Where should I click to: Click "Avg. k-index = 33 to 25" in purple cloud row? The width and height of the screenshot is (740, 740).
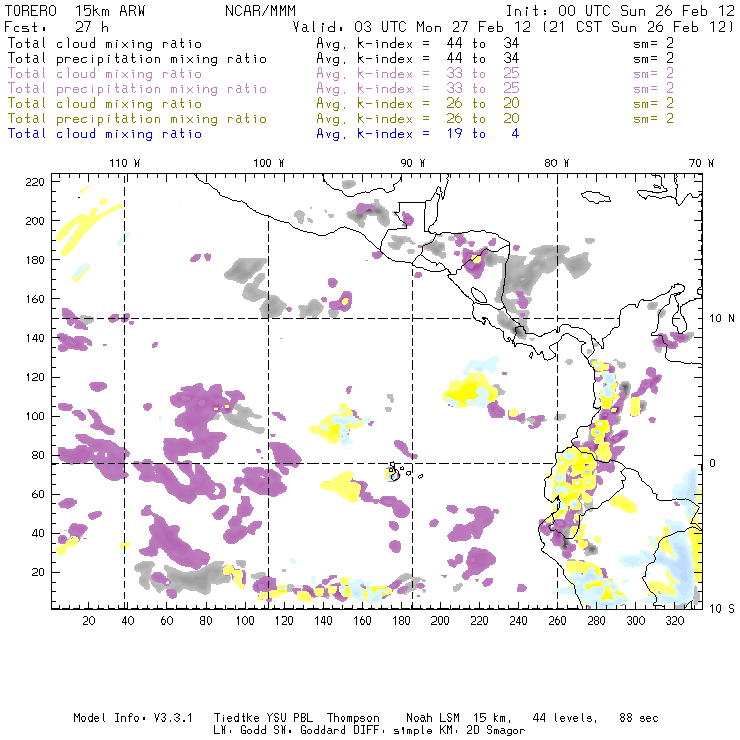click(418, 74)
